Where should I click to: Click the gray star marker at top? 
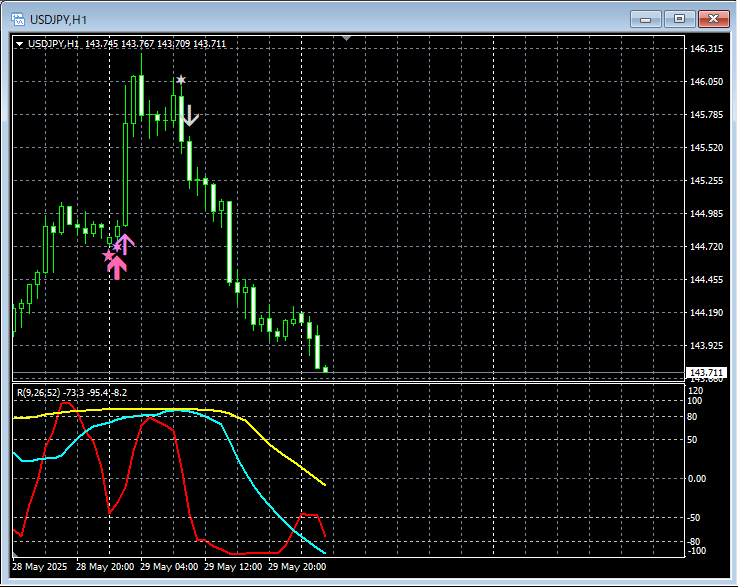pos(181,80)
